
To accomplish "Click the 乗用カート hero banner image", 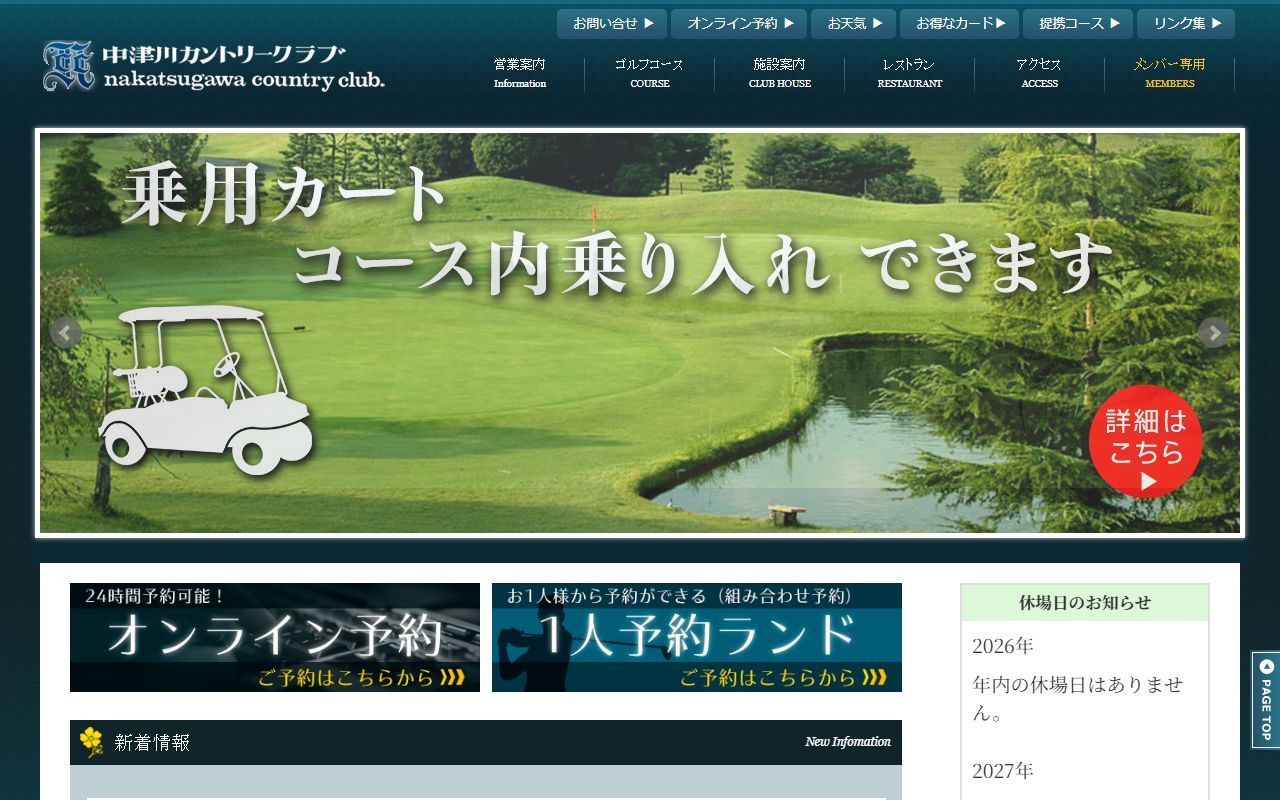I will (x=640, y=333).
